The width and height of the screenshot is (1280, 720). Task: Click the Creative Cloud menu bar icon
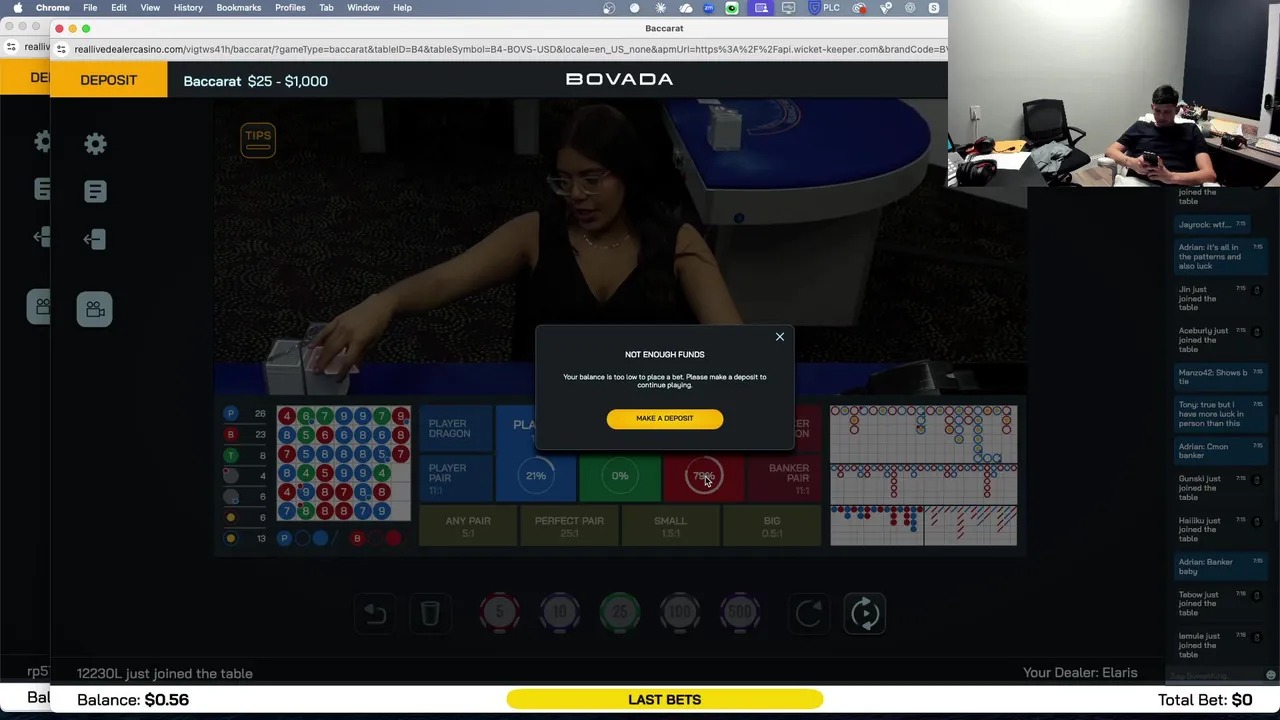pos(859,8)
